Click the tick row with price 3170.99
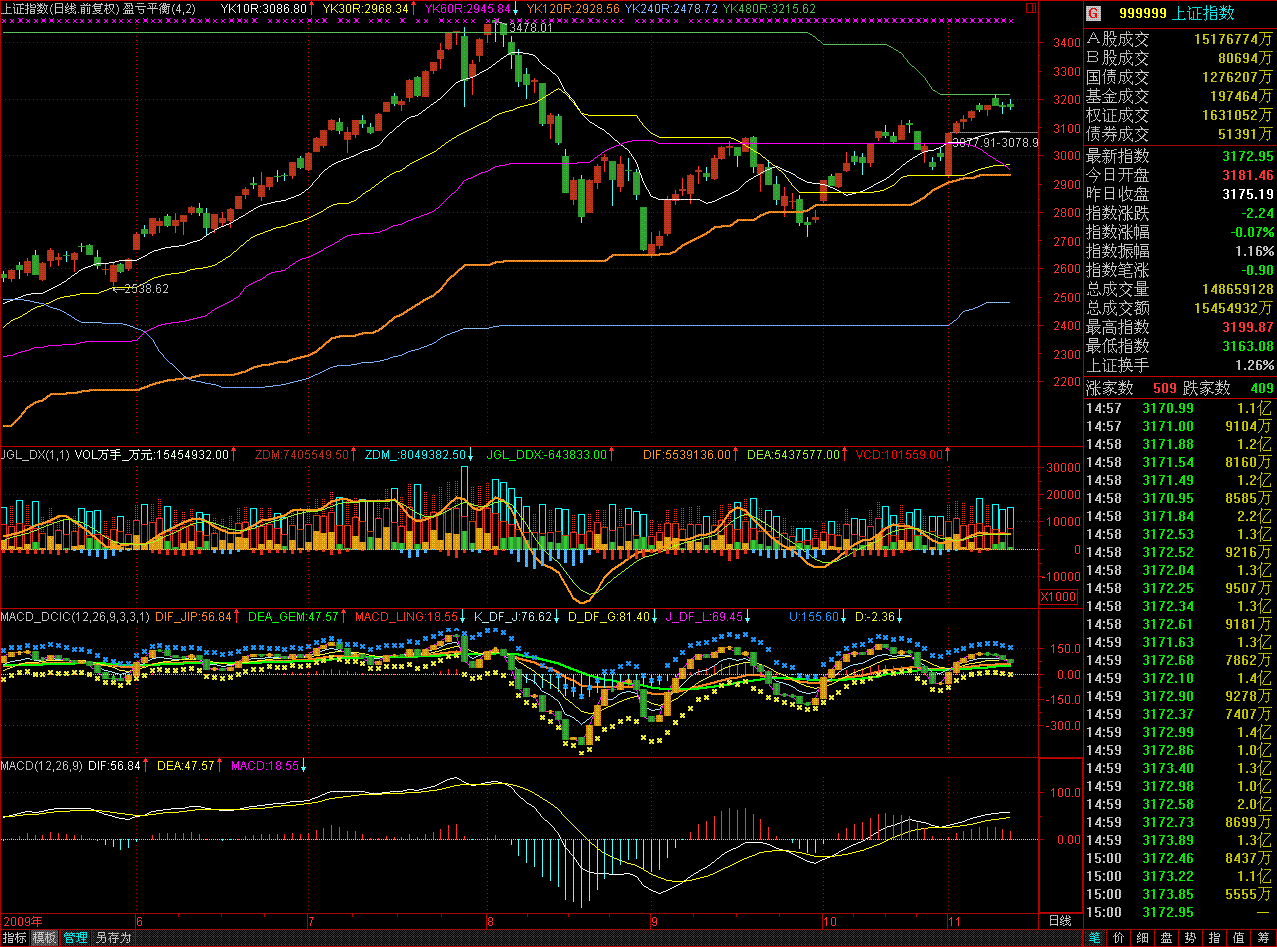This screenshot has height=947, width=1277. tap(1180, 408)
